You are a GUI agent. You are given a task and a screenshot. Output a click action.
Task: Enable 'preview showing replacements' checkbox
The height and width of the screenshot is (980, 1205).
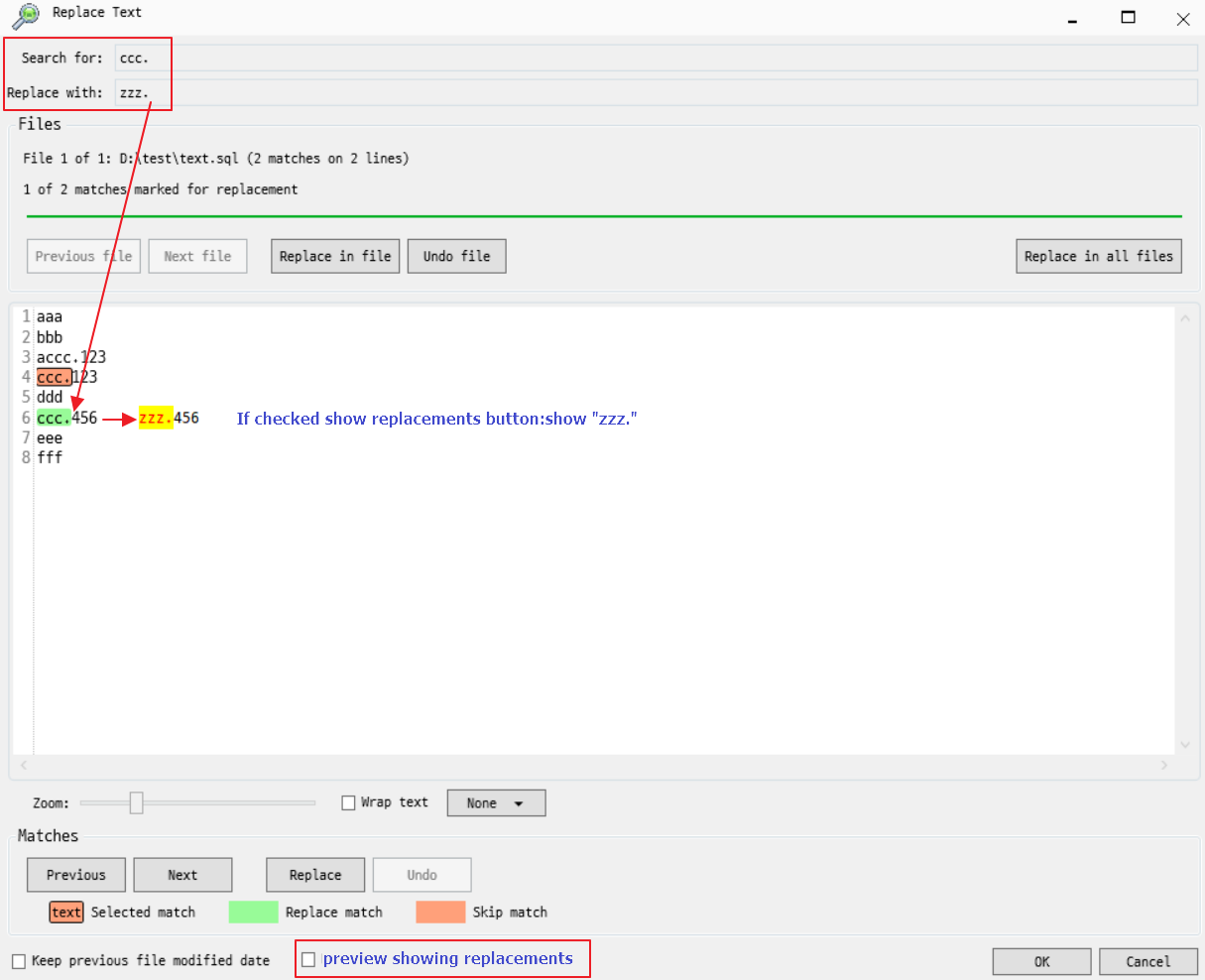click(308, 958)
